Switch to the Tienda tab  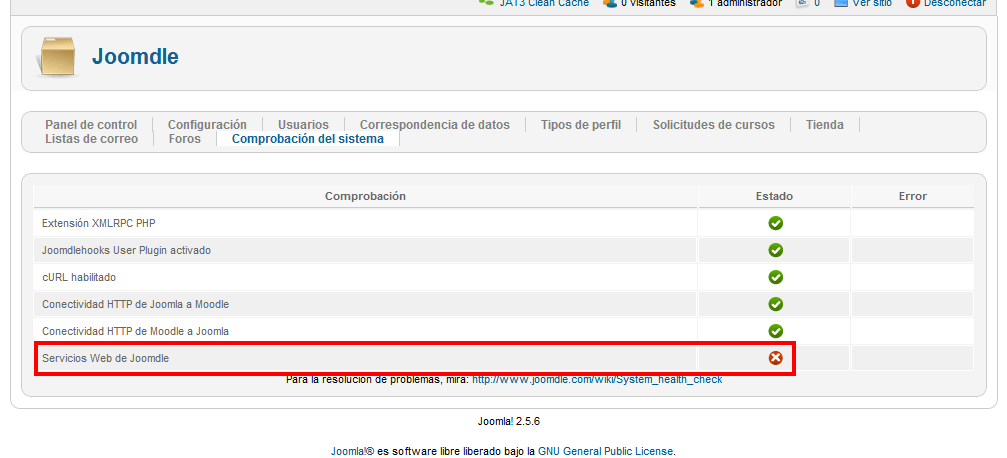coord(825,125)
